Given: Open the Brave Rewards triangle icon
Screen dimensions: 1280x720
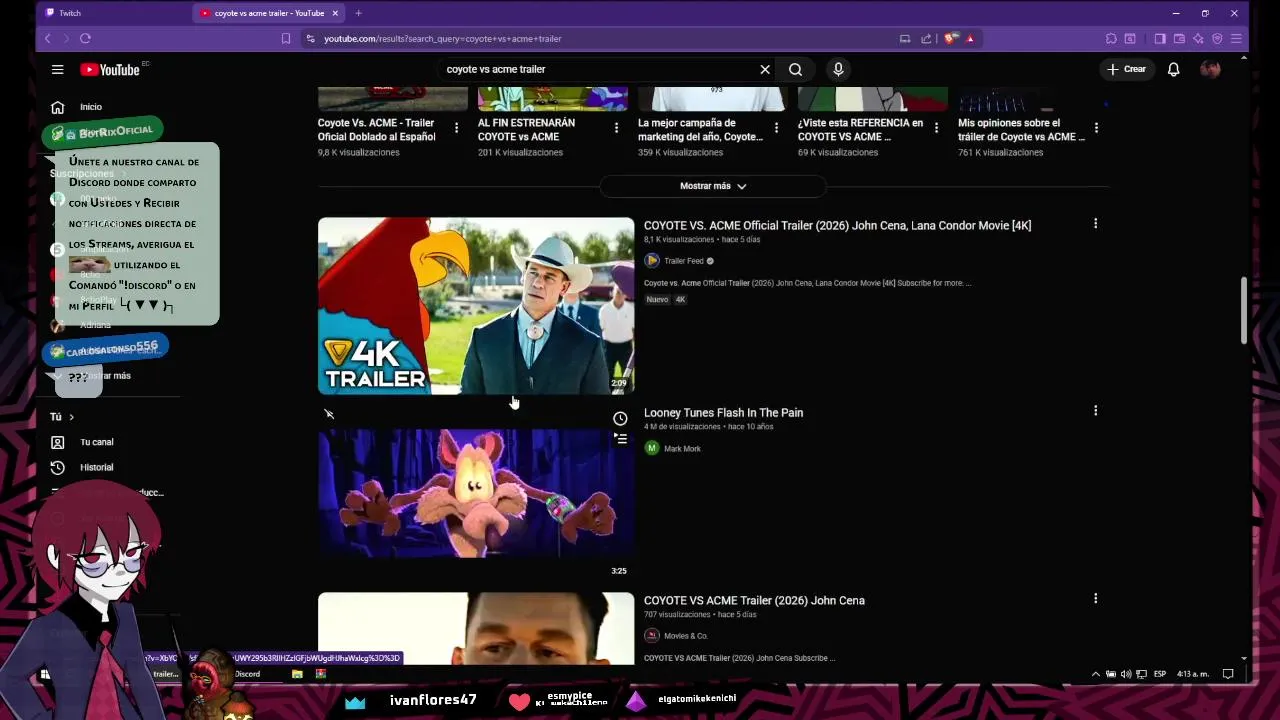Looking at the screenshot, I should click(969, 38).
